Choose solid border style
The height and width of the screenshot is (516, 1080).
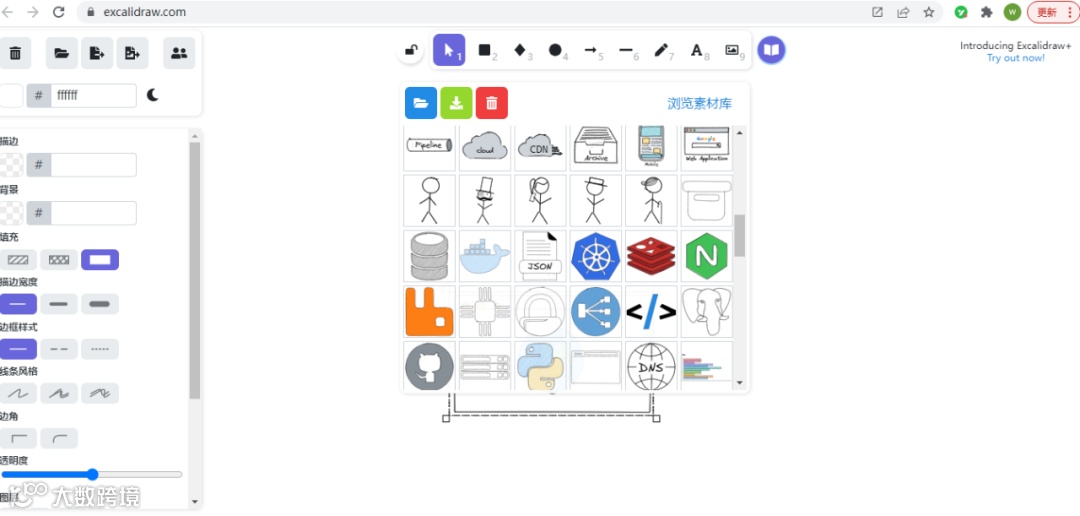click(x=18, y=349)
